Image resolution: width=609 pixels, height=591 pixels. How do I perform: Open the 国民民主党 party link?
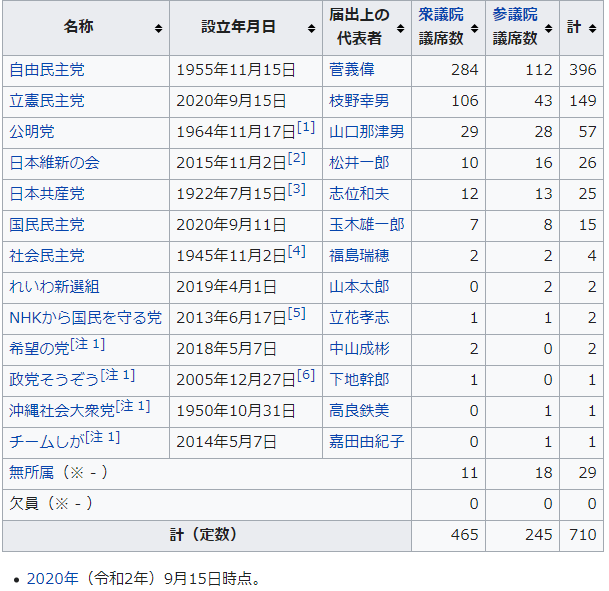click(47, 225)
